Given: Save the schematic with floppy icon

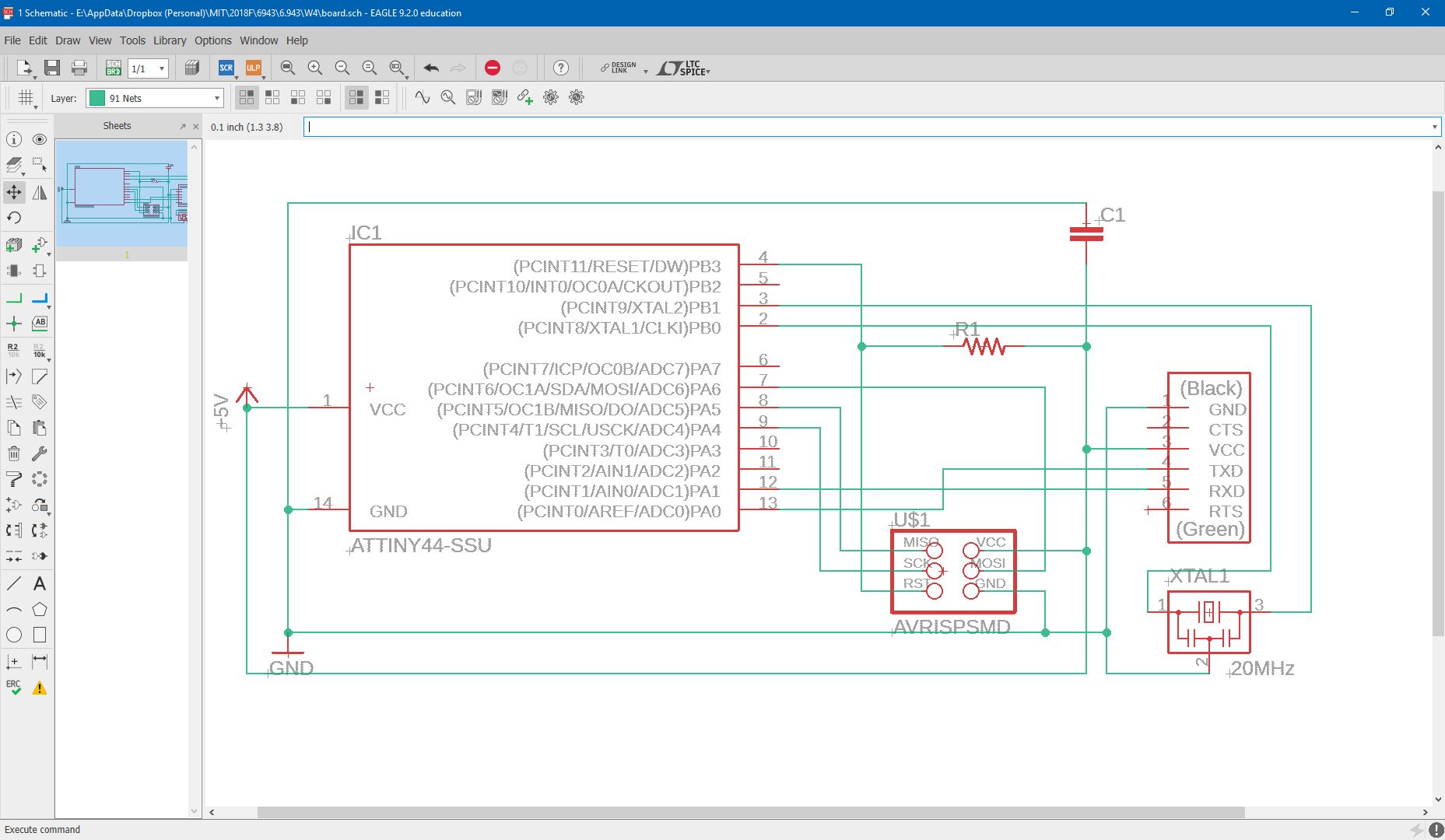Looking at the screenshot, I should click(52, 68).
